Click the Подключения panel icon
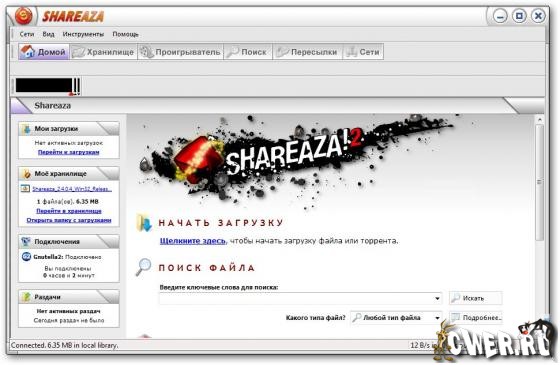560x365 pixels. pos(26,241)
